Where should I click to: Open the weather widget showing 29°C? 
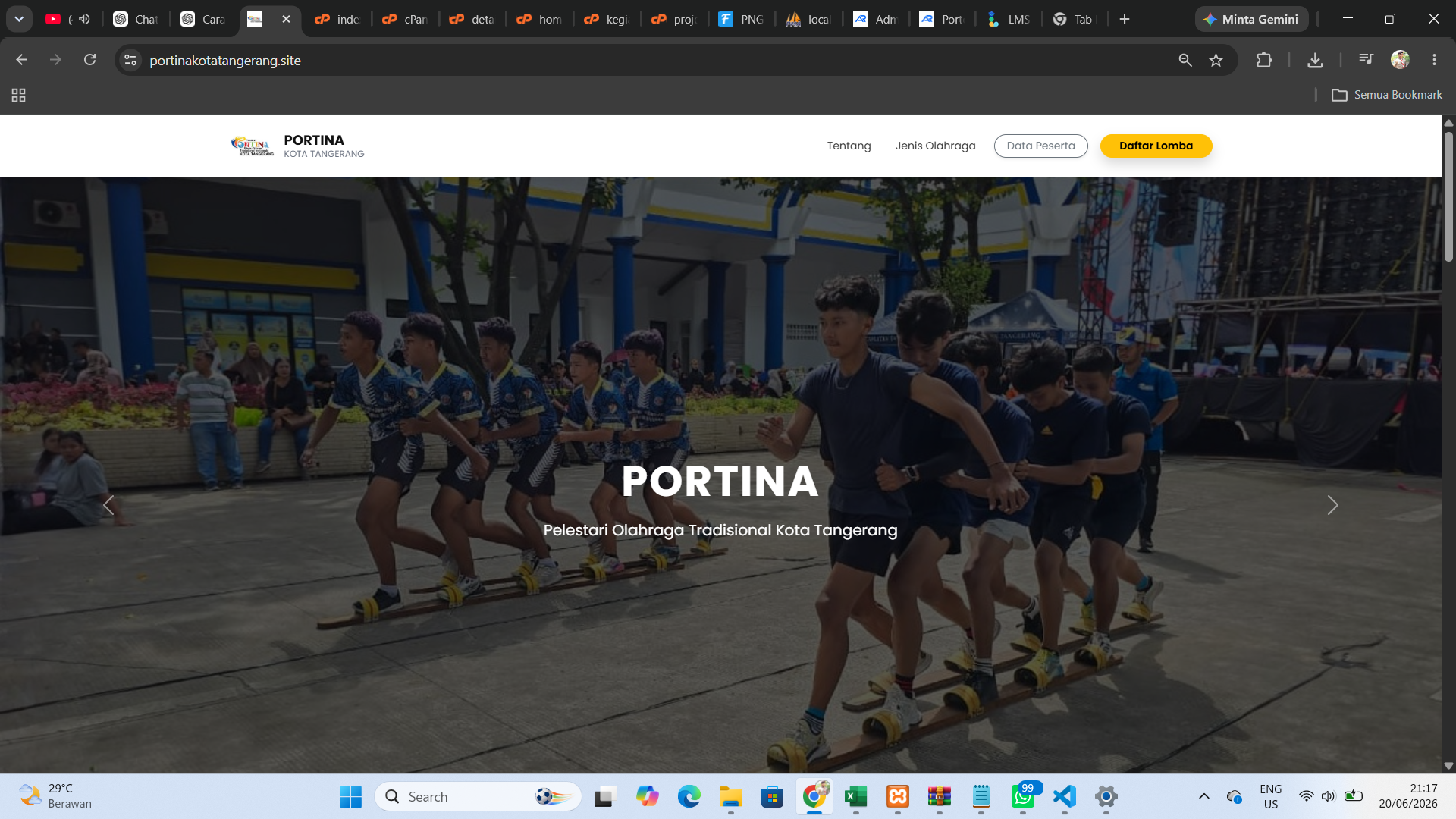tap(55, 796)
